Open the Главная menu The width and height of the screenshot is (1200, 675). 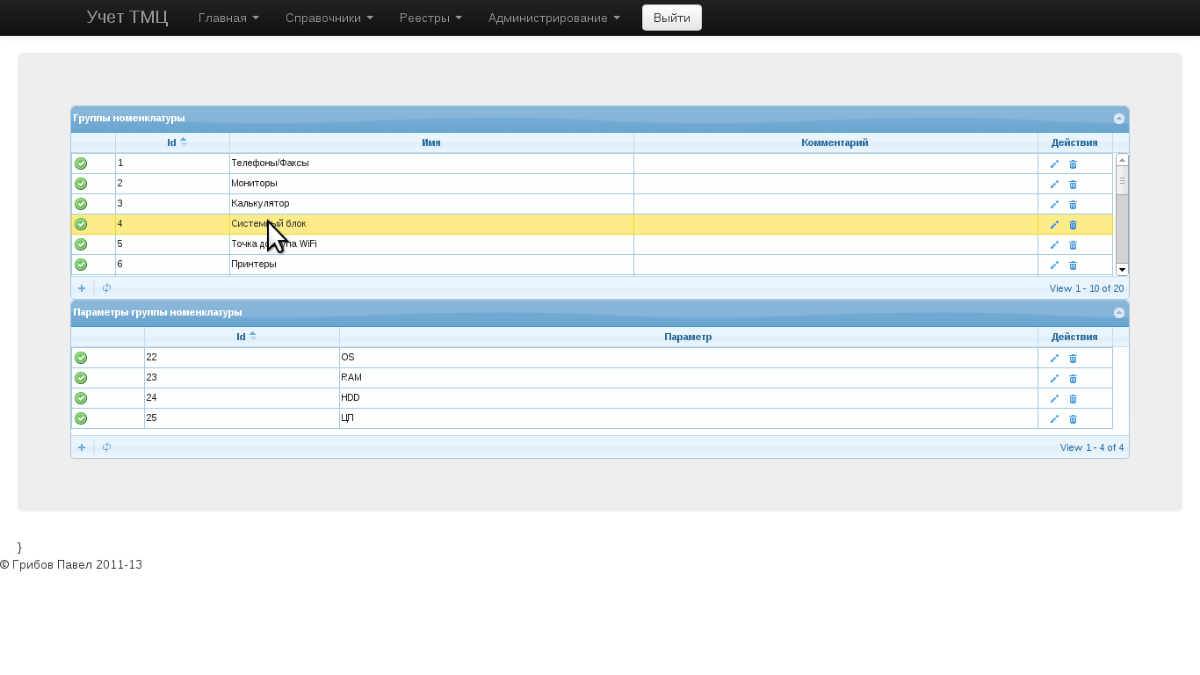[x=228, y=18]
